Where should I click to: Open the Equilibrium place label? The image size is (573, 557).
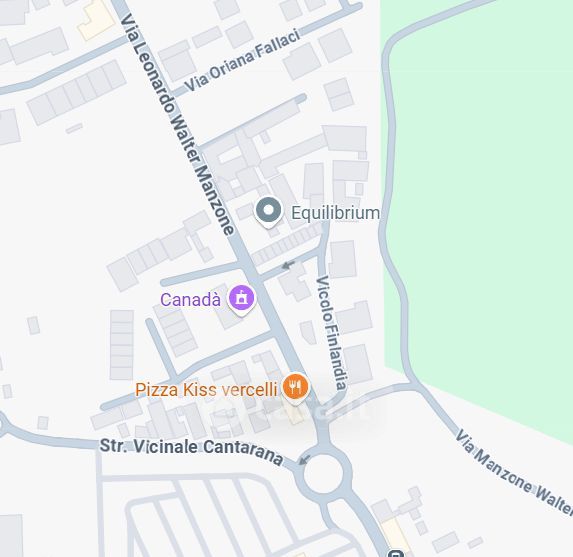pyautogui.click(x=335, y=213)
